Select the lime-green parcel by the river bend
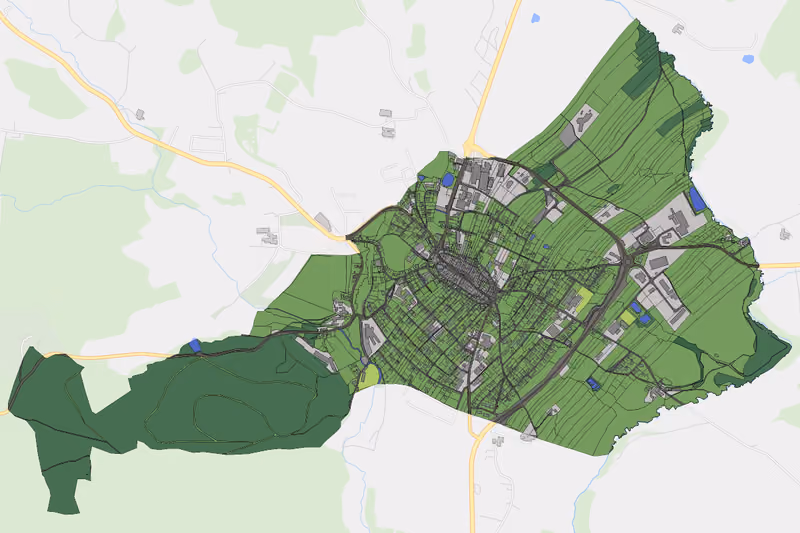Image resolution: width=800 pixels, height=533 pixels. coord(369,376)
